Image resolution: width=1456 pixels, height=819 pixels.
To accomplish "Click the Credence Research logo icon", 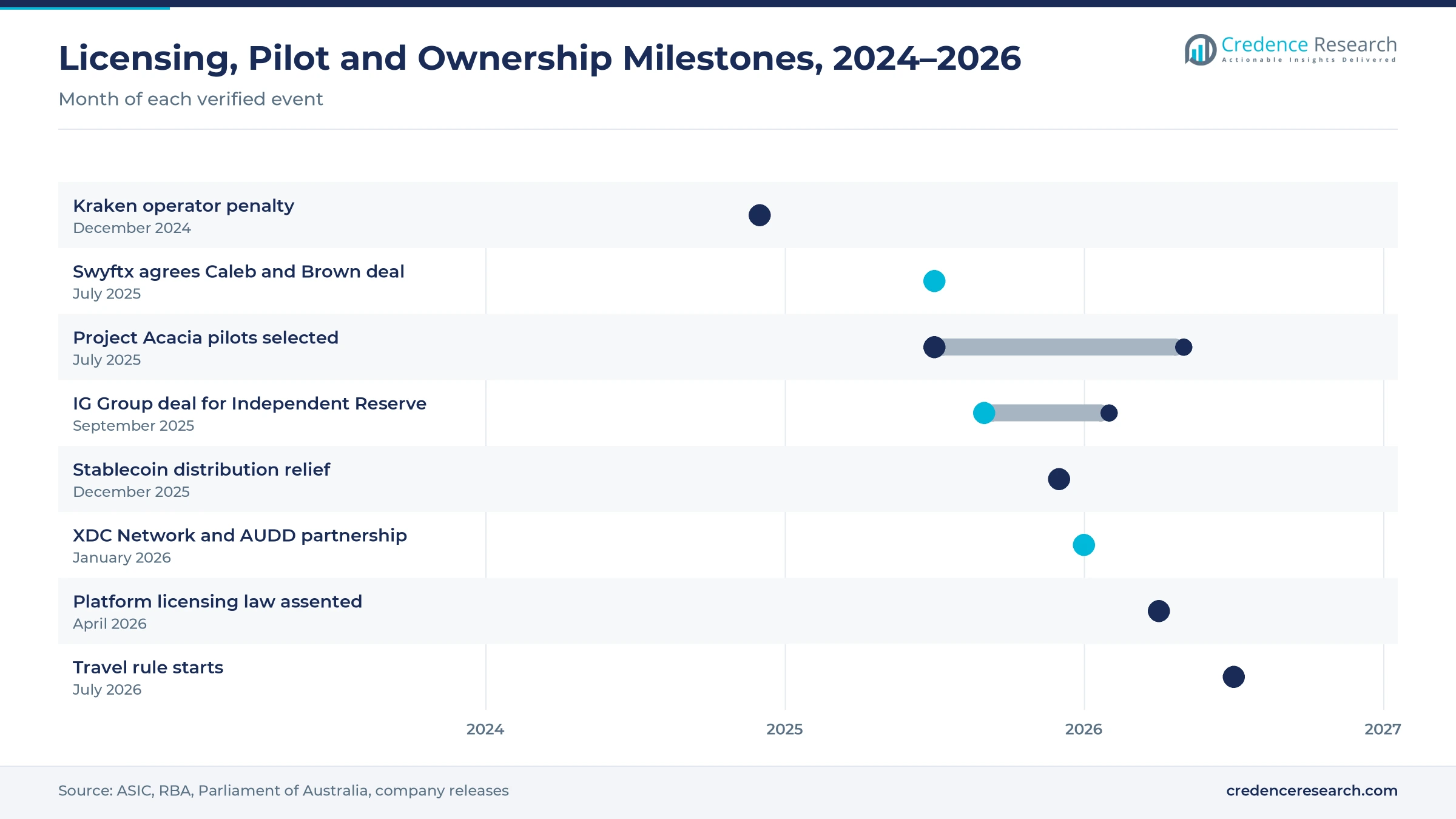I will 1200,50.
